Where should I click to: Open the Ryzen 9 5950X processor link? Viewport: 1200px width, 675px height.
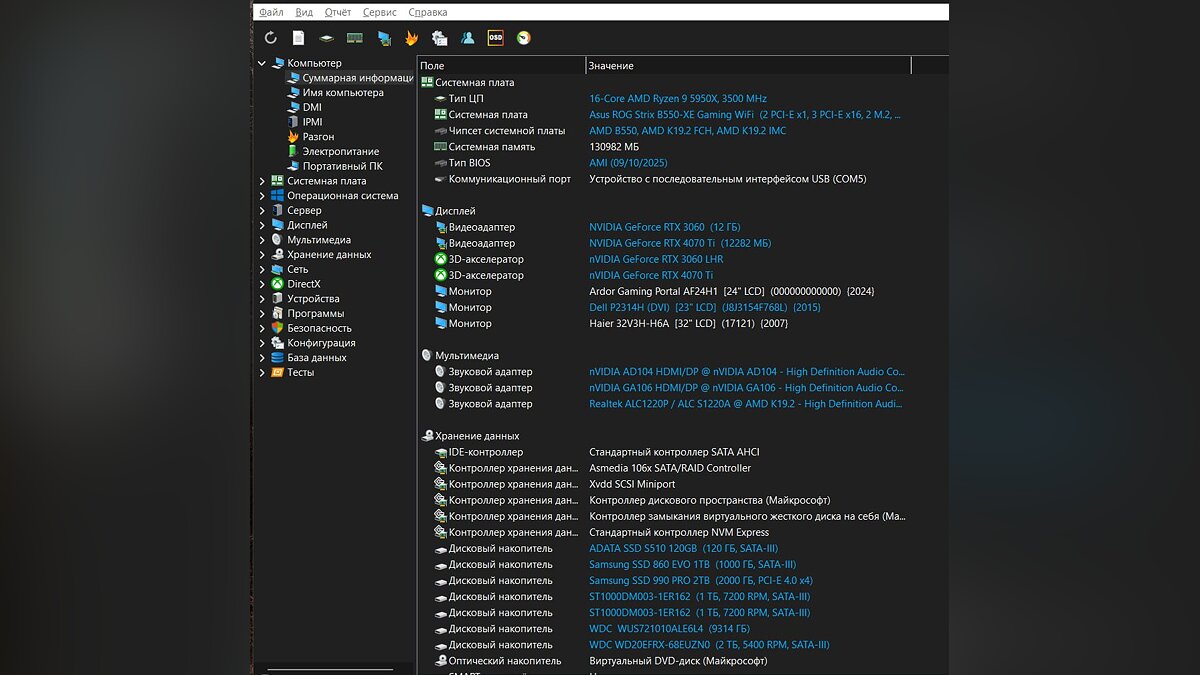(677, 99)
